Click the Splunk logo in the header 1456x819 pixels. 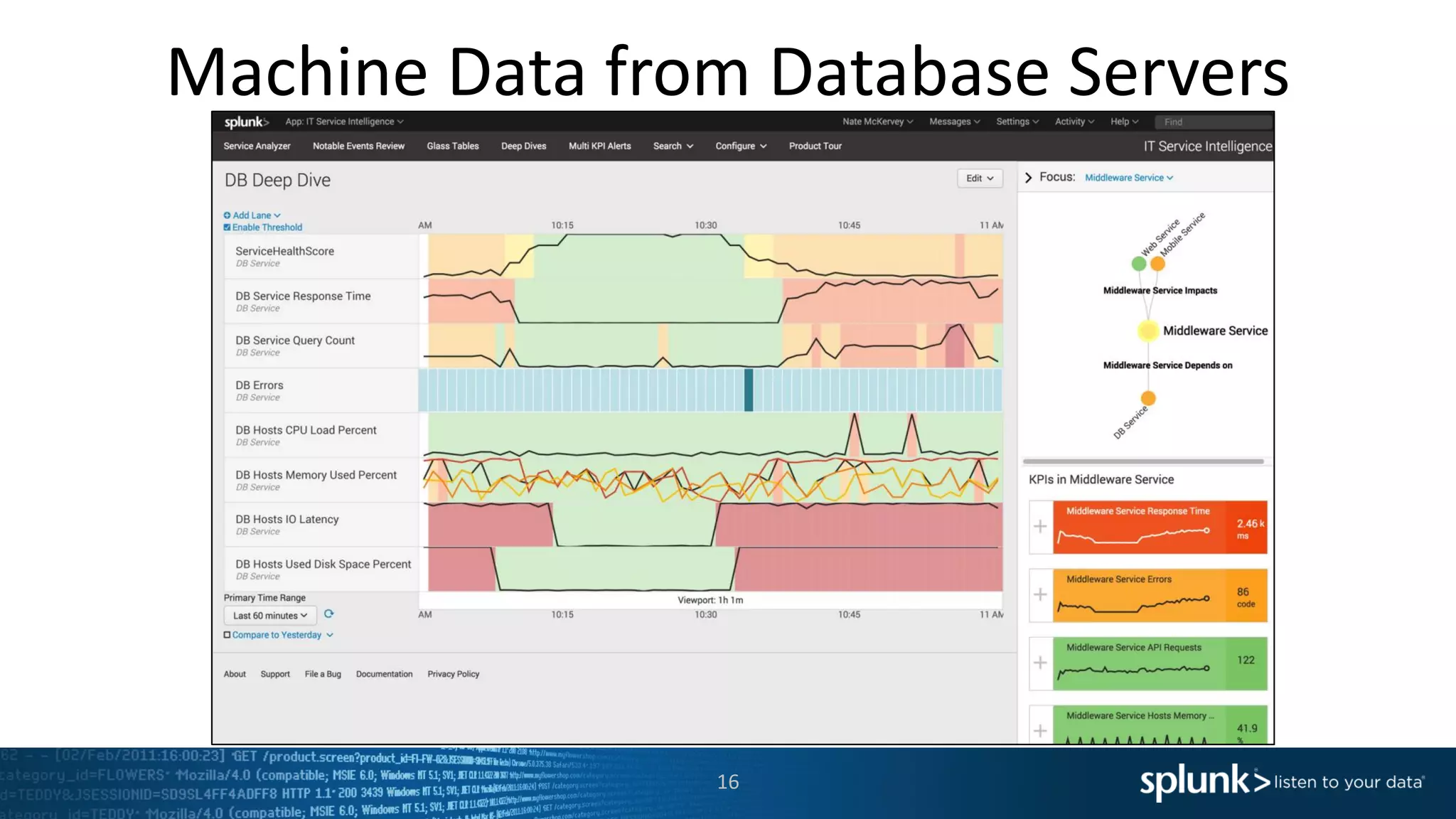click(x=246, y=122)
